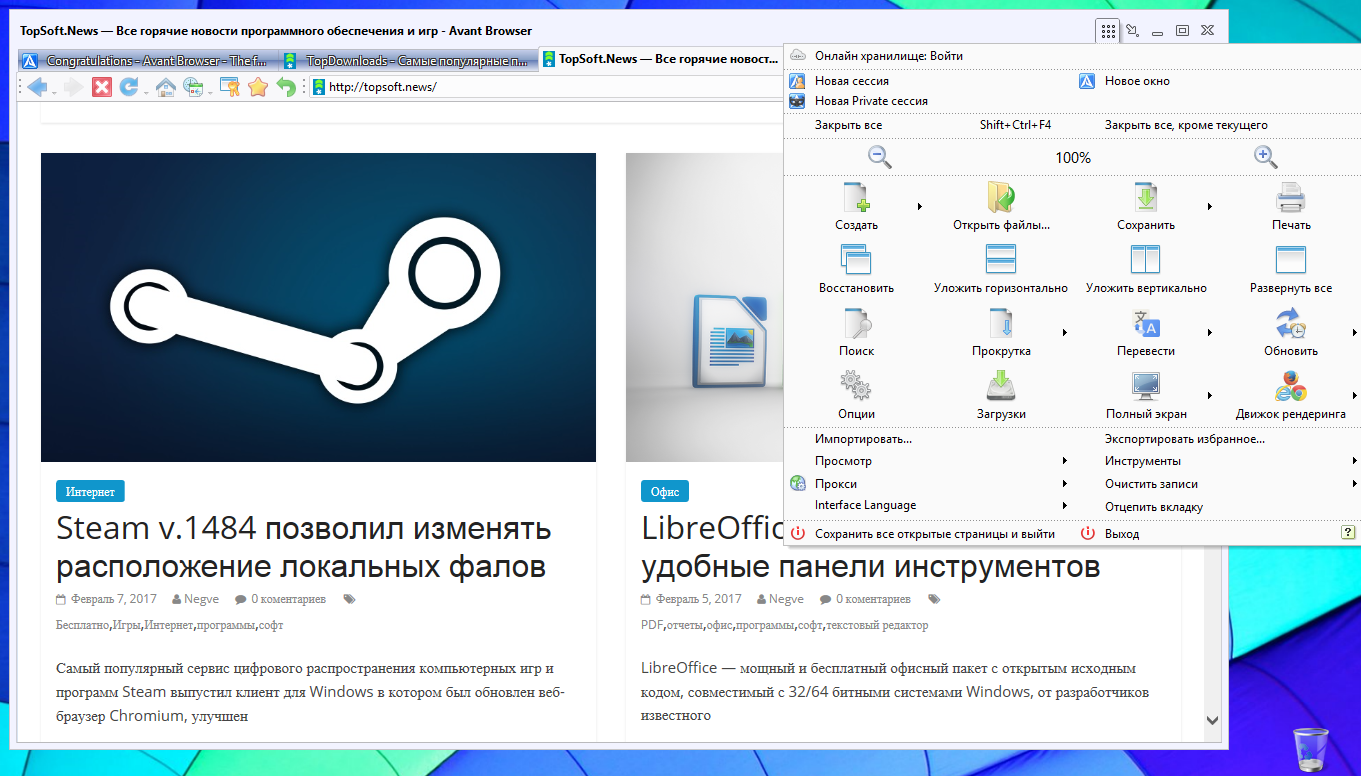Expand the Прокси submenu

point(1065,483)
